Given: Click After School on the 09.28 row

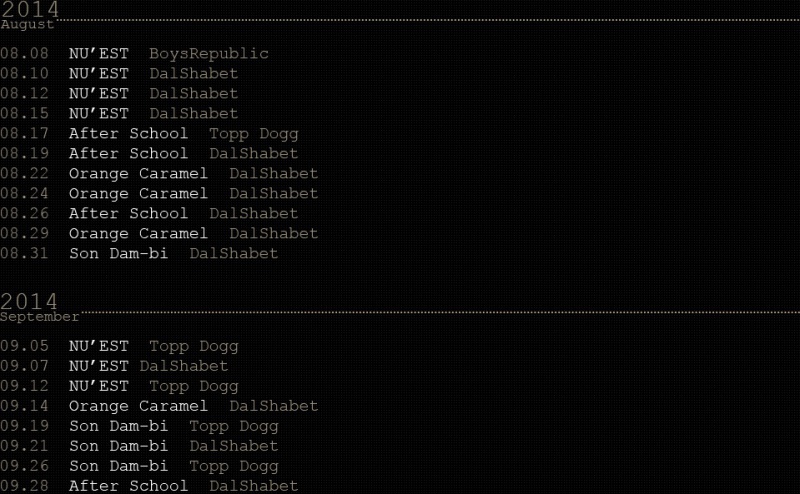Looking at the screenshot, I should [x=128, y=486].
